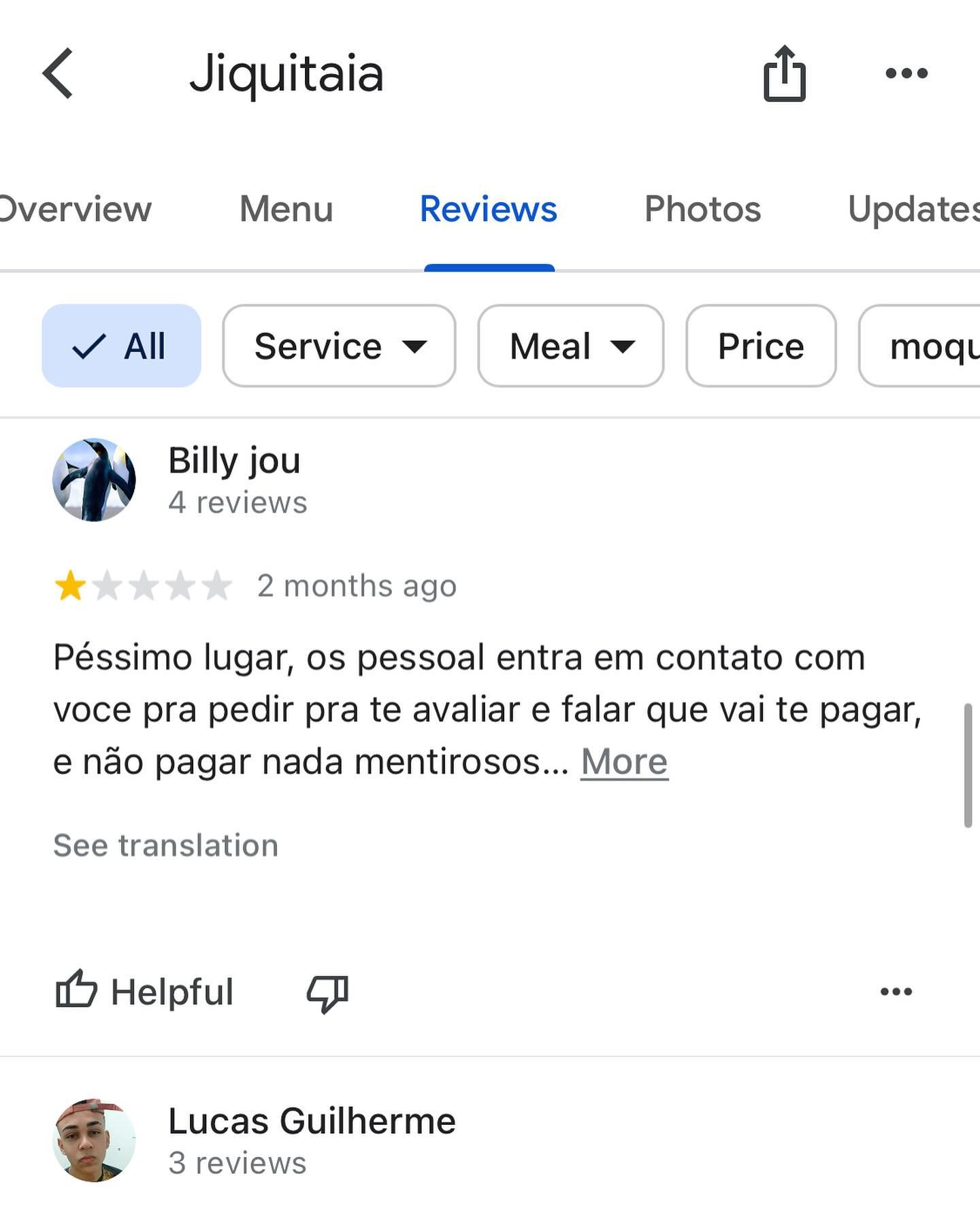Open the top-right more options menu
The height and width of the screenshot is (1225, 980).
(x=906, y=73)
